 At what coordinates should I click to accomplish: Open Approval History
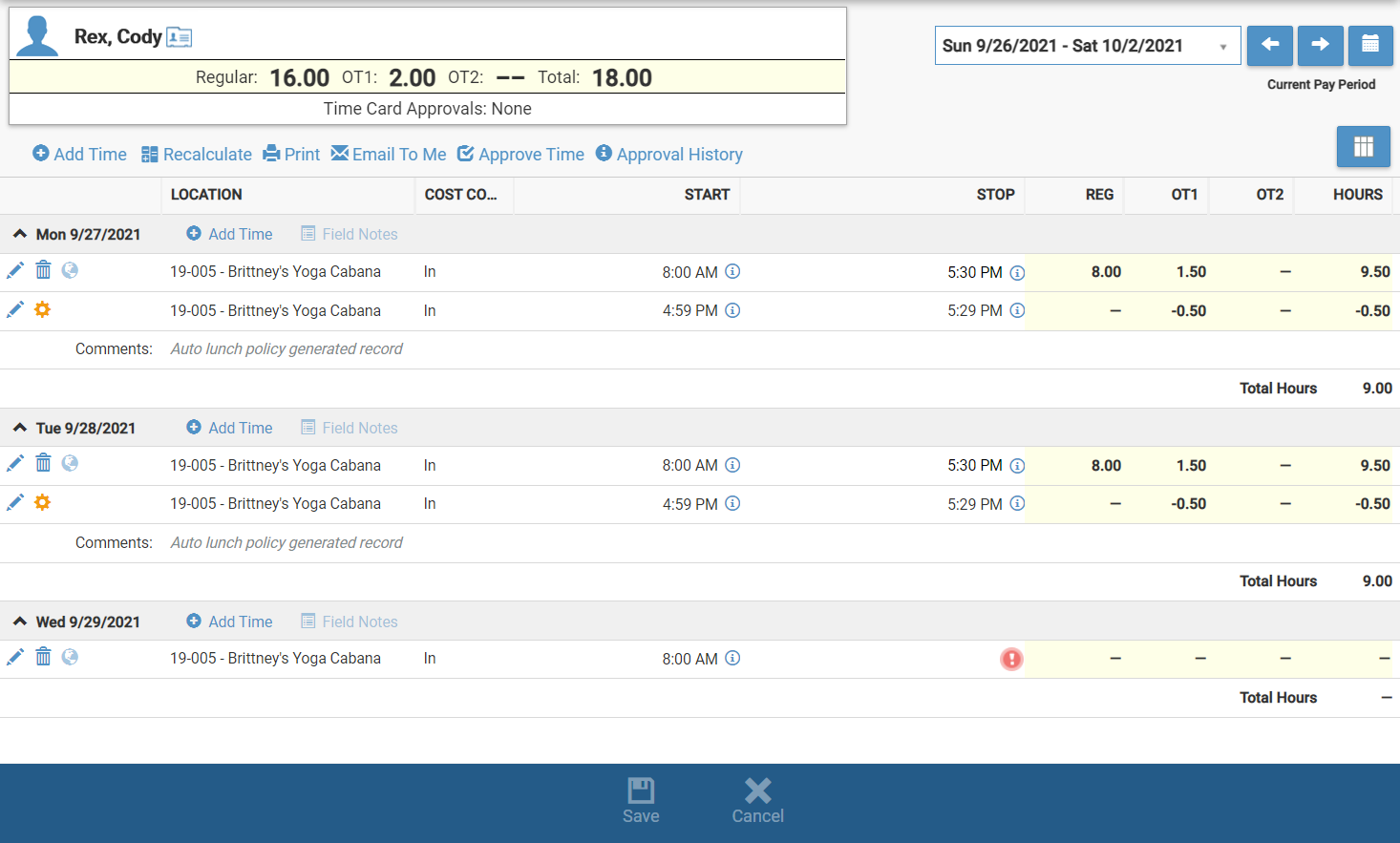pos(668,155)
